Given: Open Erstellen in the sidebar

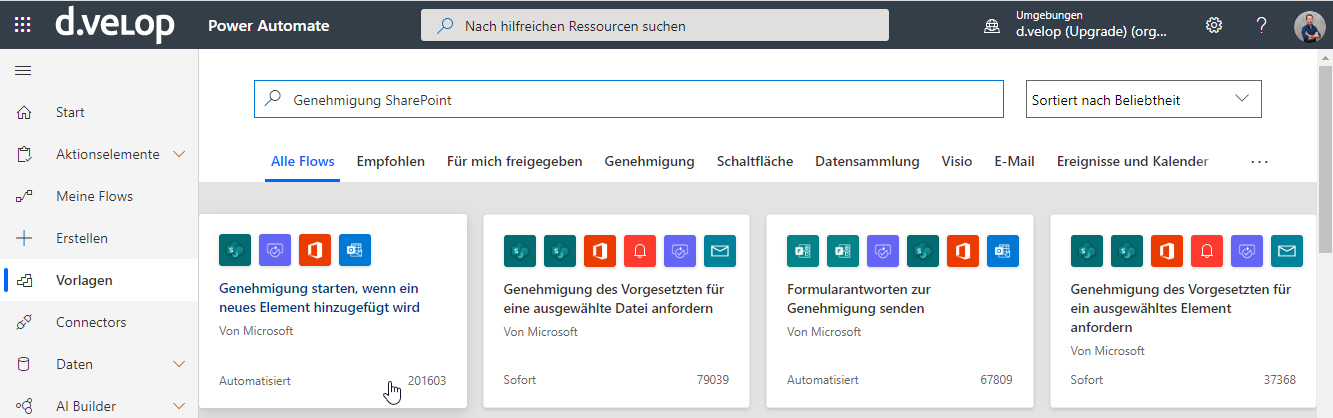Looking at the screenshot, I should click(99, 238).
